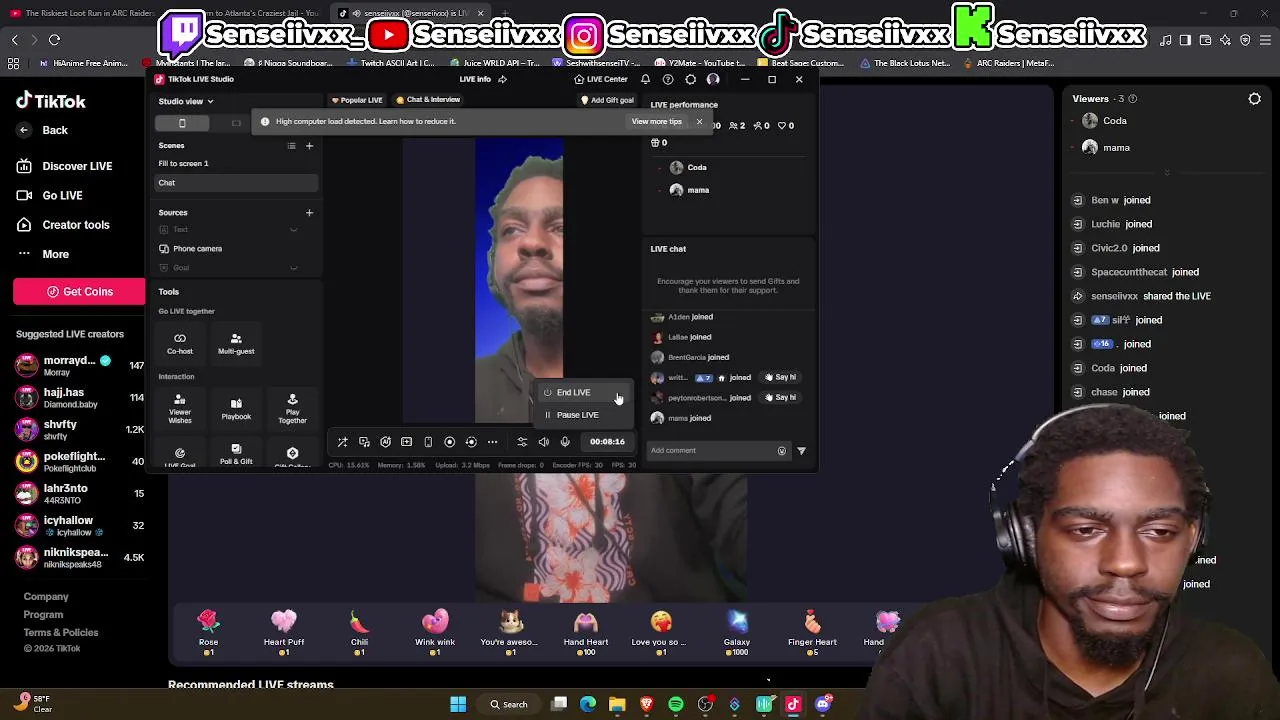The height and width of the screenshot is (720, 1280).
Task: Send the Finger Heart gift
Action: point(812,632)
